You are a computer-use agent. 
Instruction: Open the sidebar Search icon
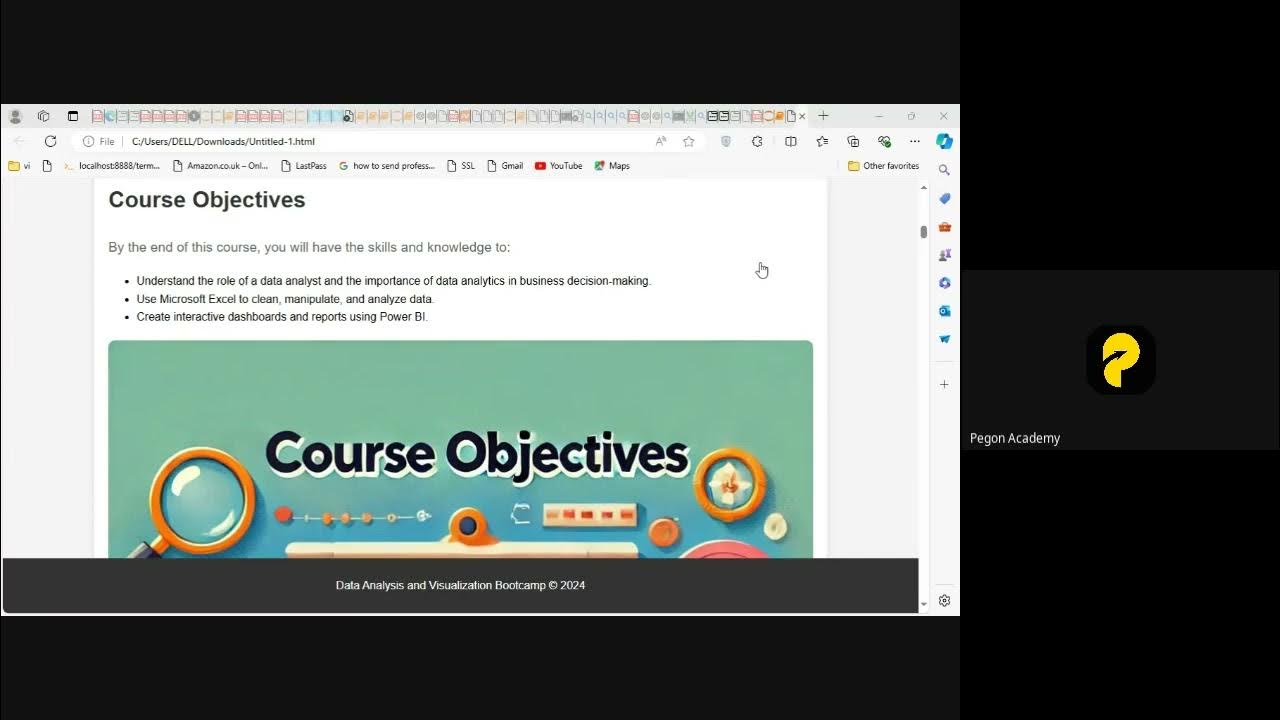point(944,170)
